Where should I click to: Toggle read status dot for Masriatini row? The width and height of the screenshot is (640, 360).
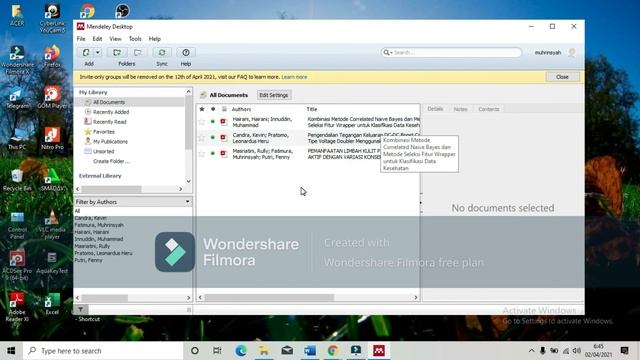[x=212, y=153]
